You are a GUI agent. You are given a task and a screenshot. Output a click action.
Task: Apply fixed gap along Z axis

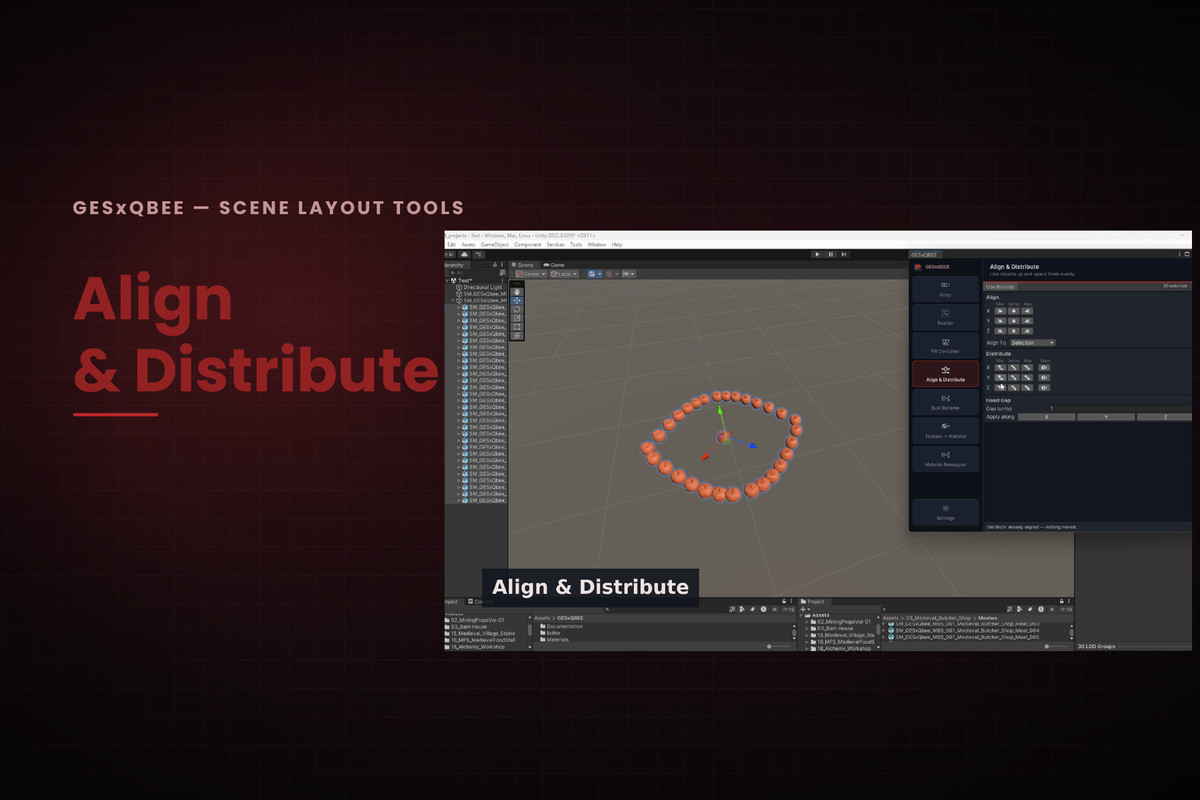pyautogui.click(x=1165, y=416)
